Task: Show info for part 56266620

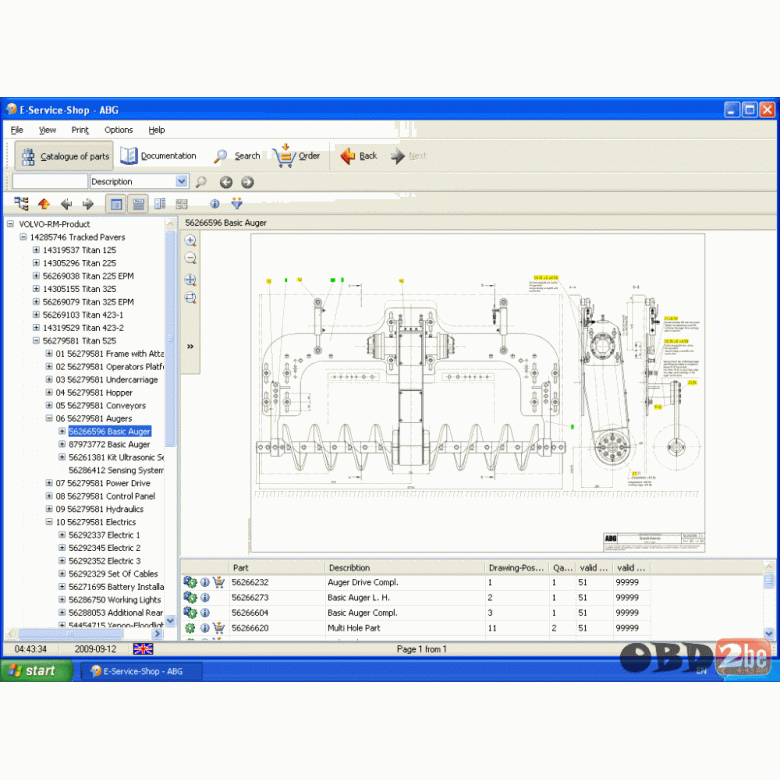Action: point(205,628)
